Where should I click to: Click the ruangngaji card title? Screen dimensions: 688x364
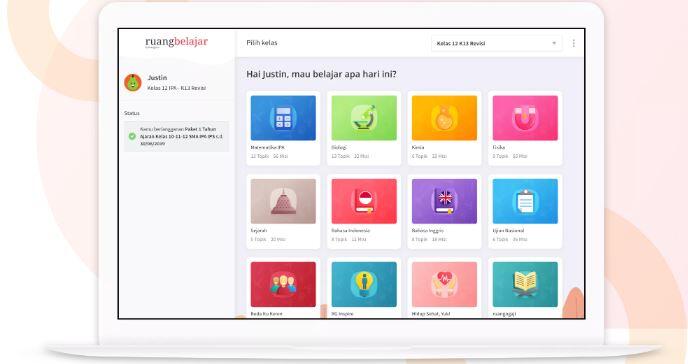[x=505, y=314]
